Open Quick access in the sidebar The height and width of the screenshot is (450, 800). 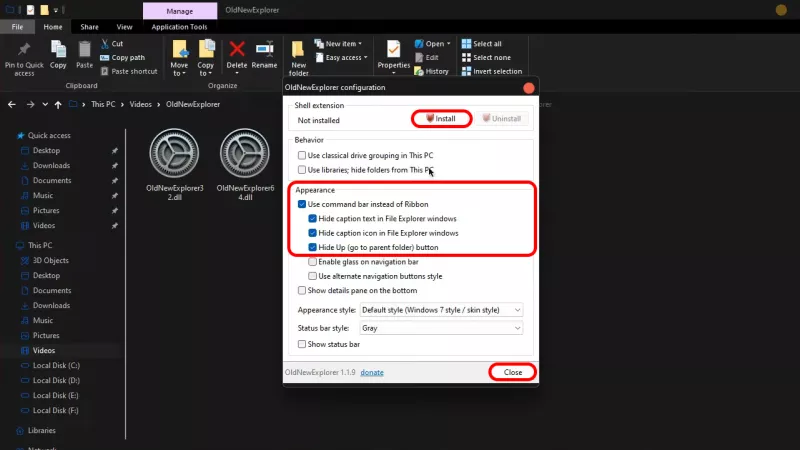(x=49, y=135)
